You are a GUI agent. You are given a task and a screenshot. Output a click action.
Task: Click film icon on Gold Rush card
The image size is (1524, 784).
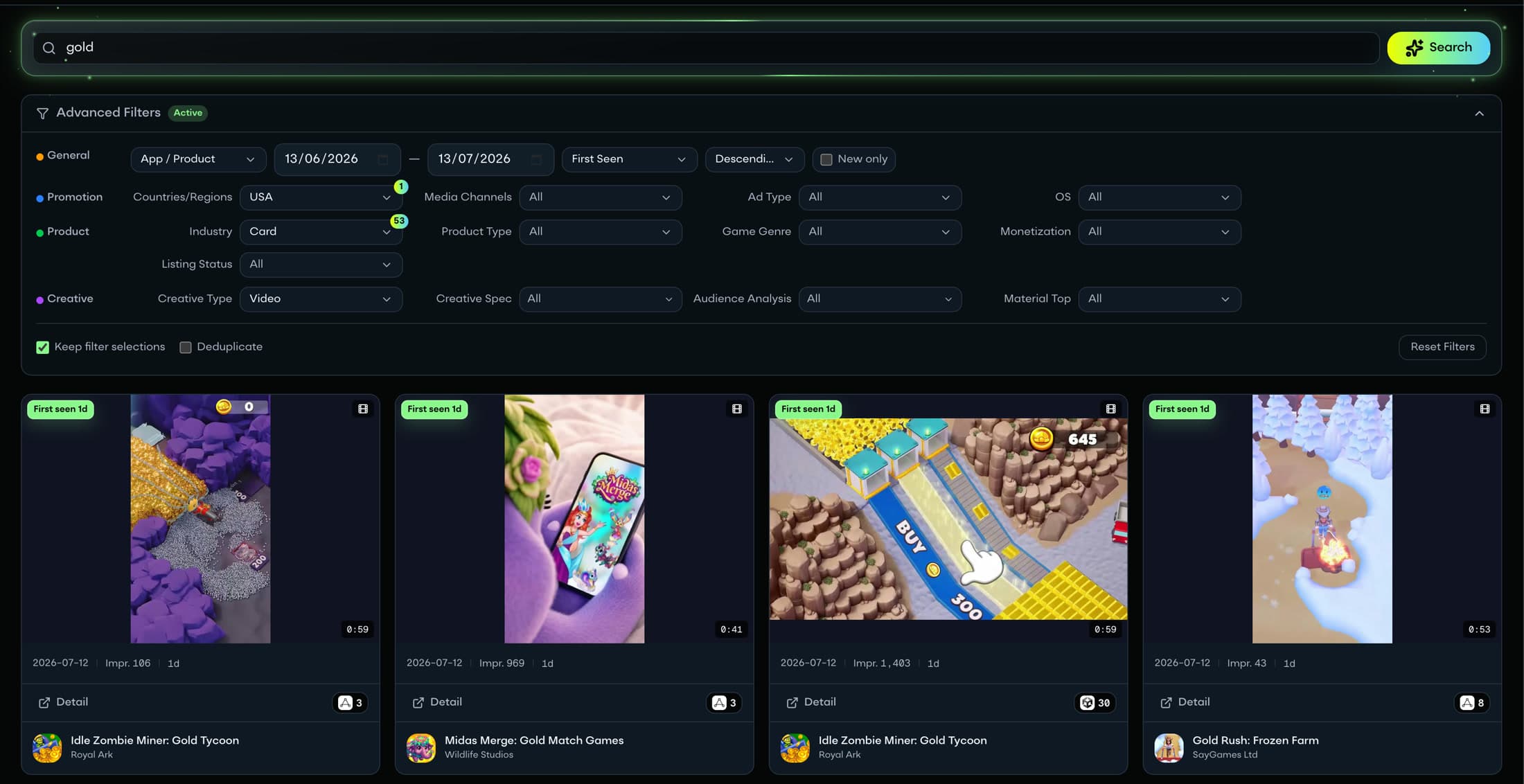1485,409
